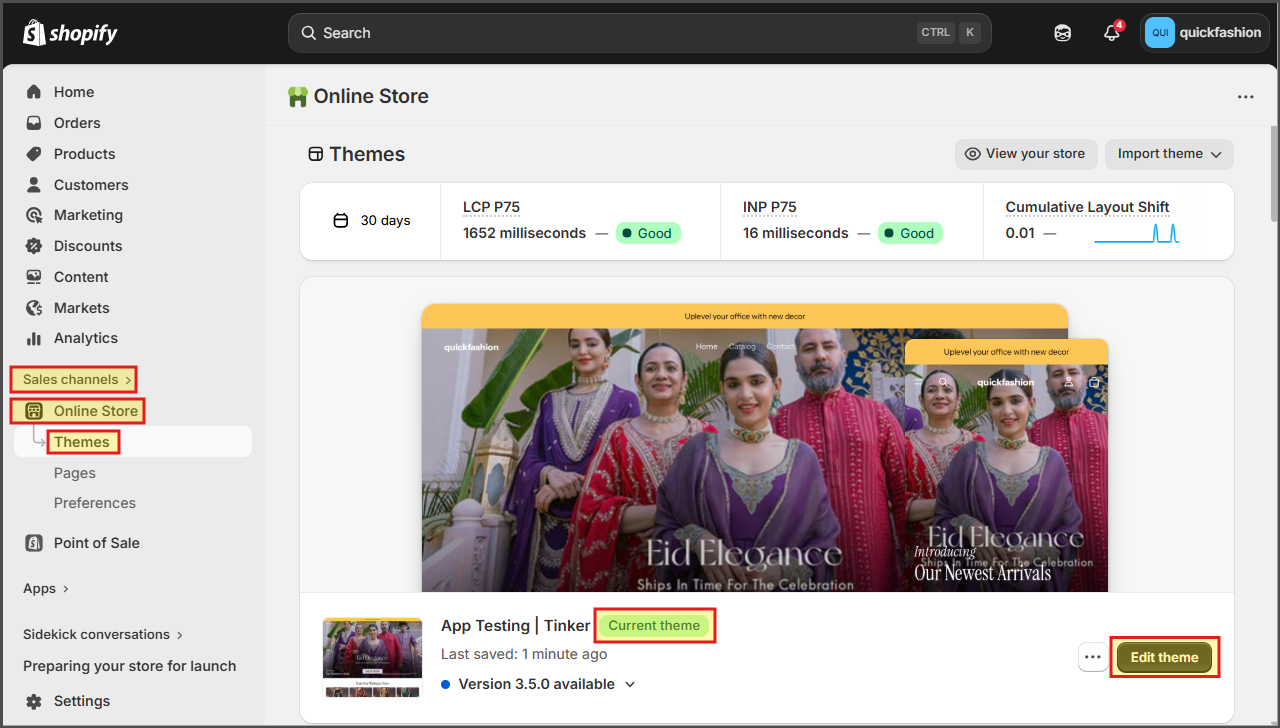The width and height of the screenshot is (1280, 728).
Task: Click the Orders inbox icon
Action: point(34,123)
